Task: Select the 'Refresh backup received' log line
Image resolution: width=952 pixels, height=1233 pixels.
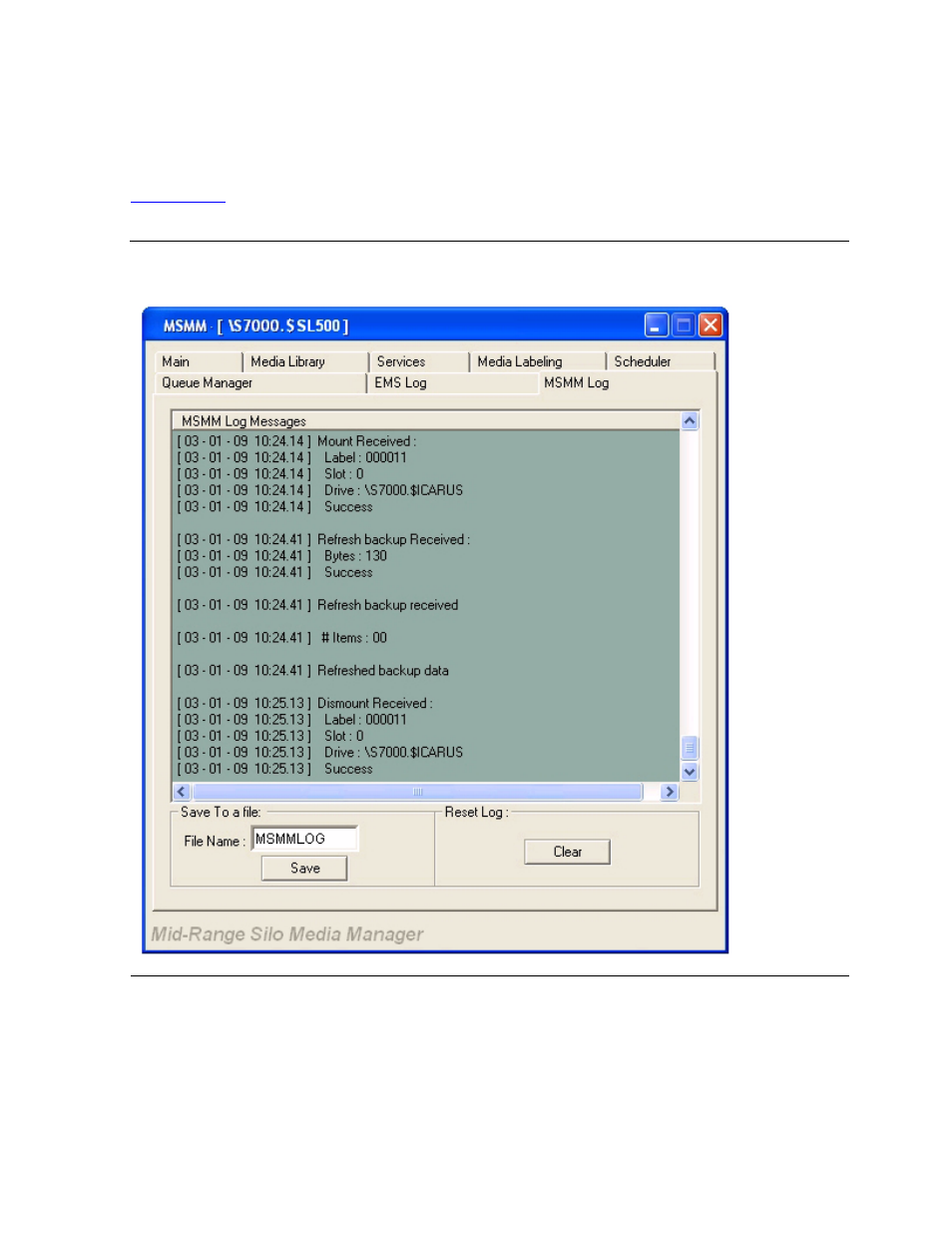Action: [x=317, y=605]
